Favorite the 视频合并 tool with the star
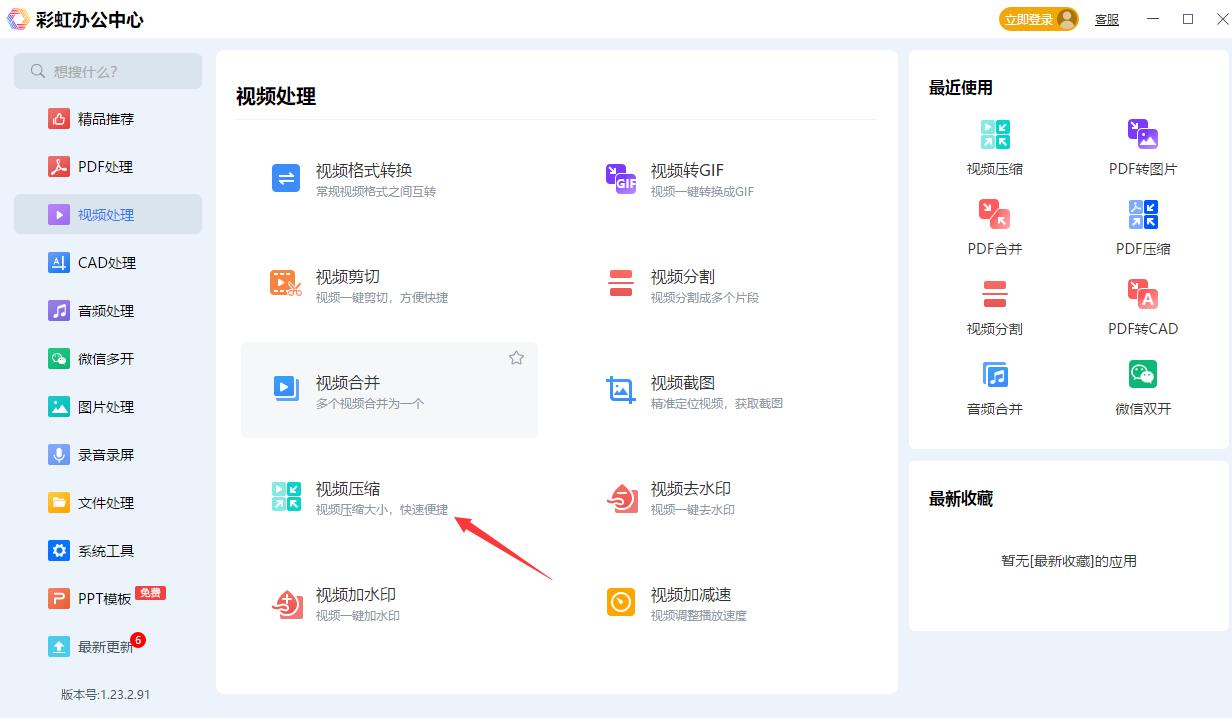The image size is (1232, 718). tap(516, 357)
